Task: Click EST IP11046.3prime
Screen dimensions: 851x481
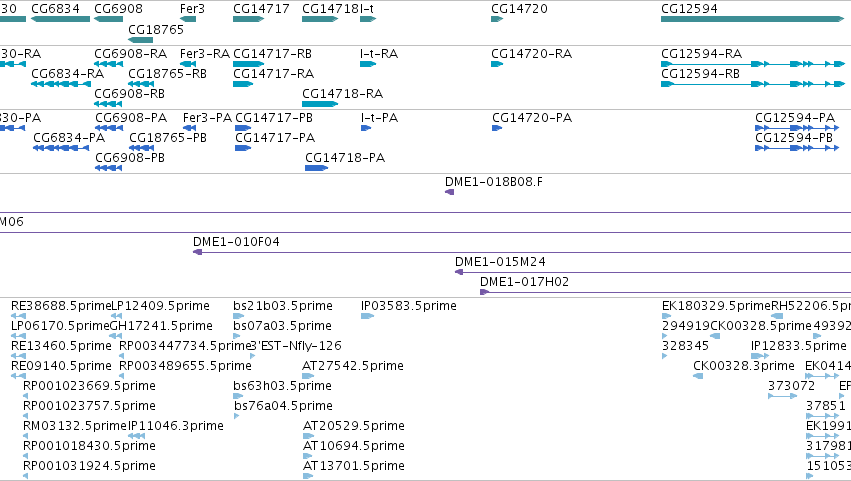Action: (176, 427)
